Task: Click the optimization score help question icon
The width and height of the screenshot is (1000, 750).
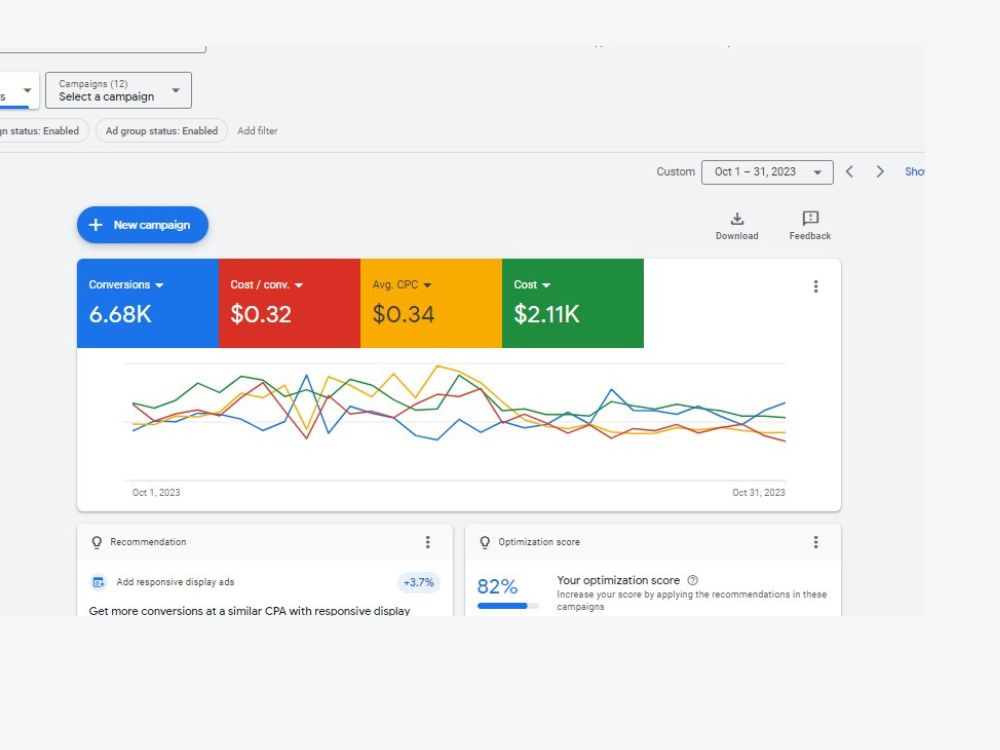Action: 693,580
